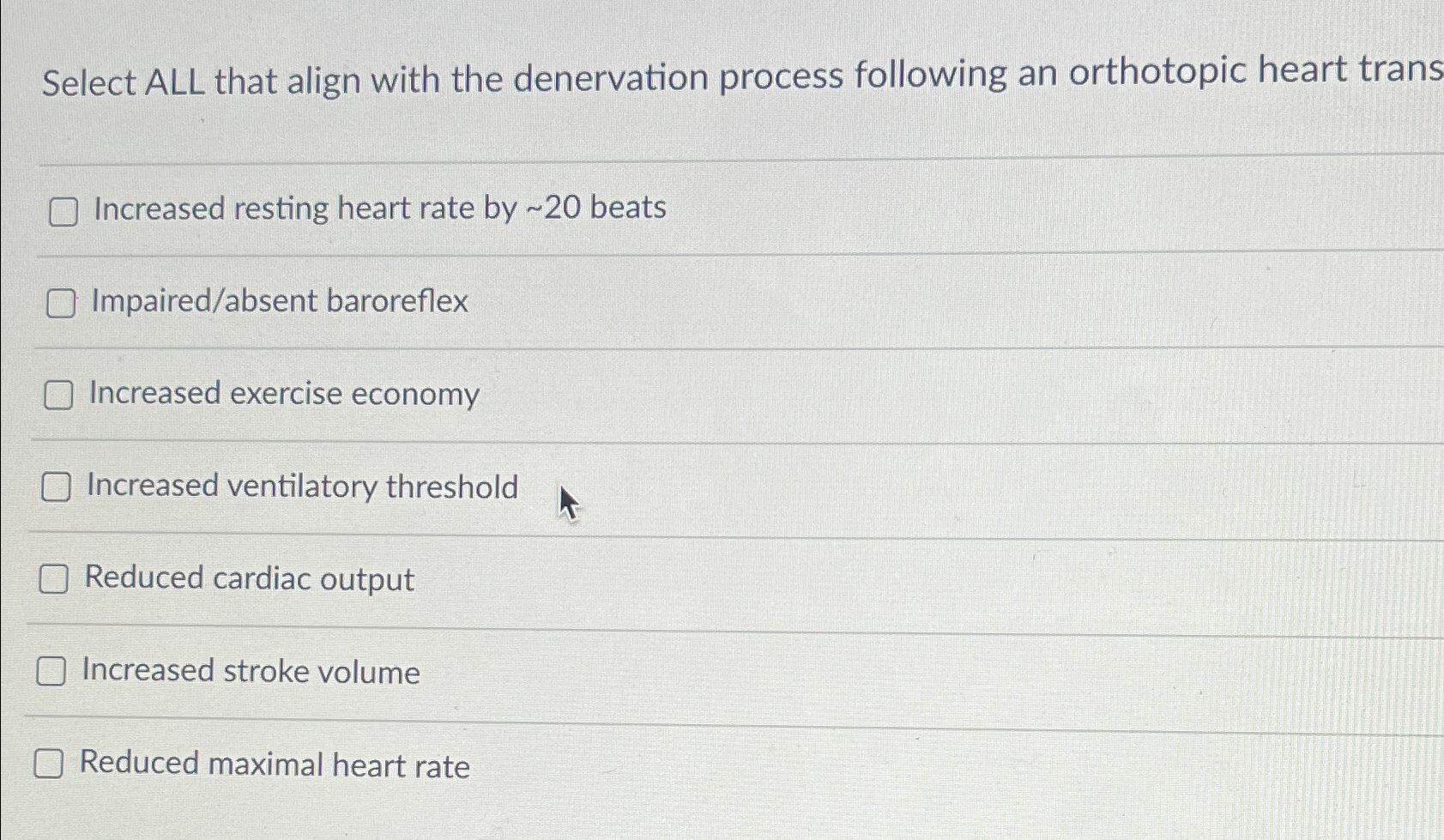Check the 'Increased exercise economy' option
The image size is (1444, 840).
click(x=59, y=396)
